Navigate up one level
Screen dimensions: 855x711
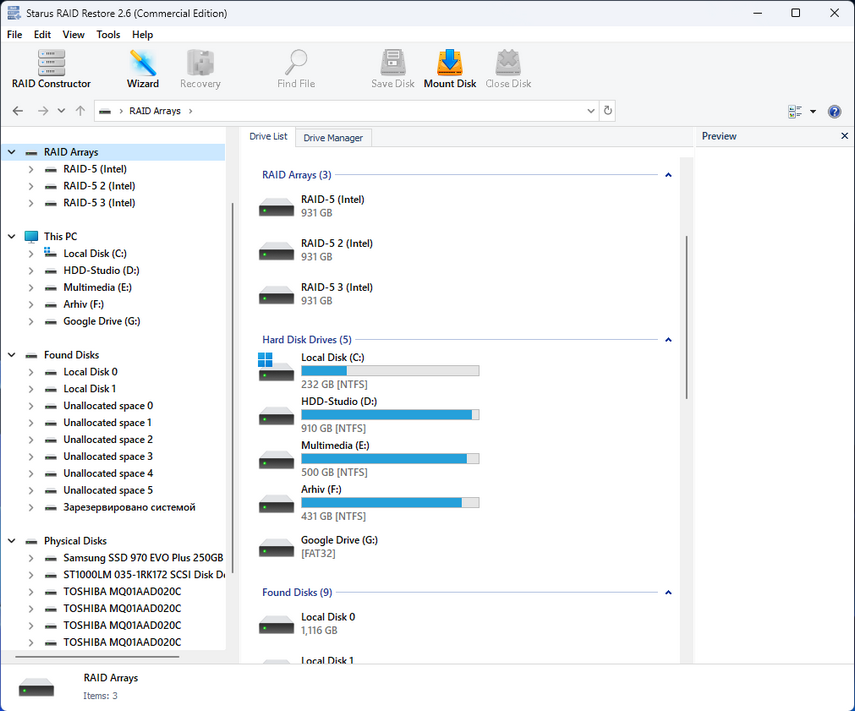click(x=80, y=111)
